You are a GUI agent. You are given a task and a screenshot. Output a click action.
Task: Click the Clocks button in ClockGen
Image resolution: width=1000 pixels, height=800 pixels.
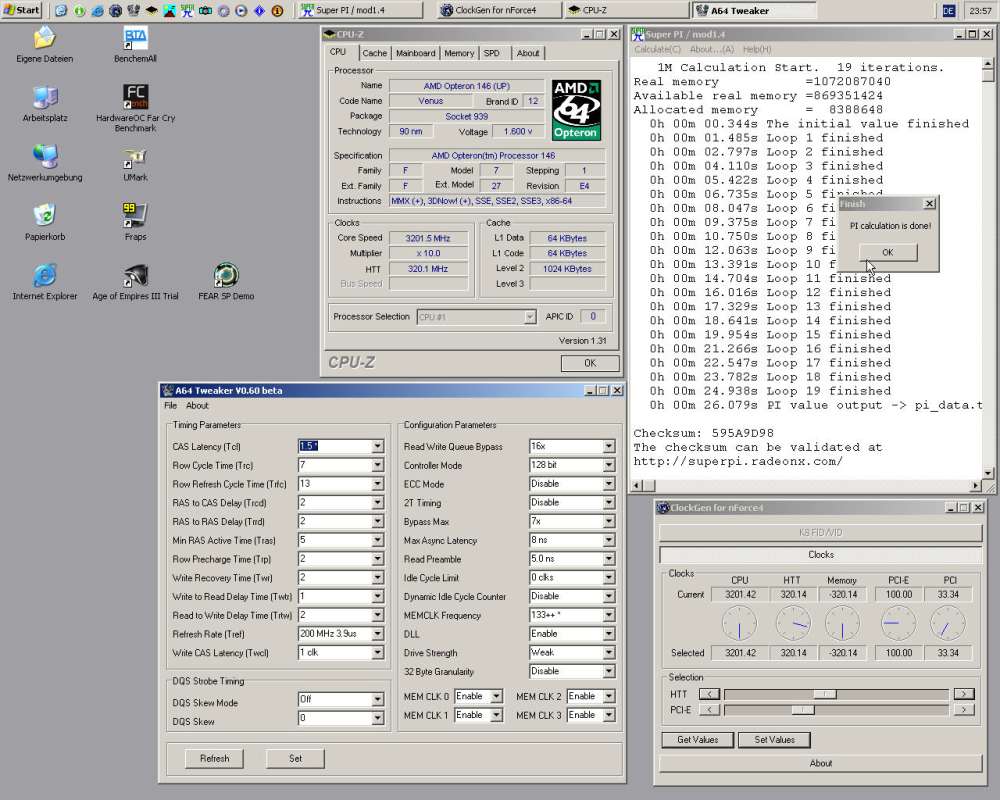point(820,554)
